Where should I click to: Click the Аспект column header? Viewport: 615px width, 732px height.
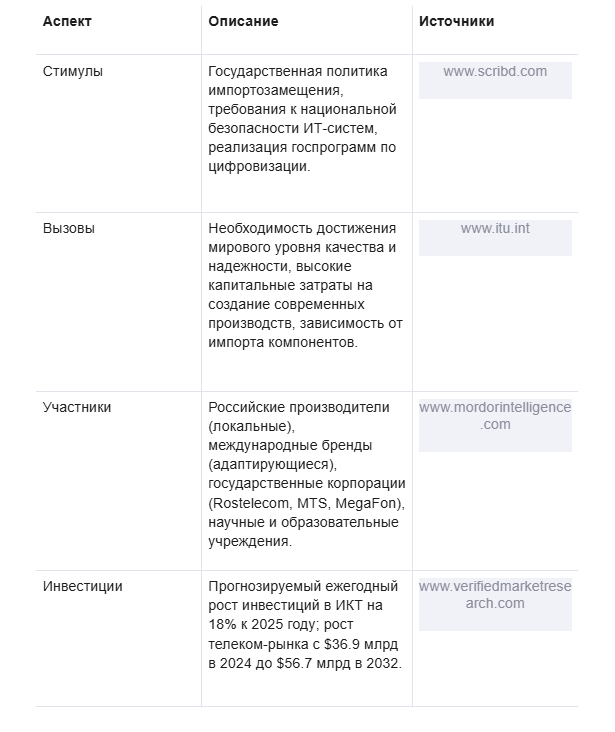[66, 21]
